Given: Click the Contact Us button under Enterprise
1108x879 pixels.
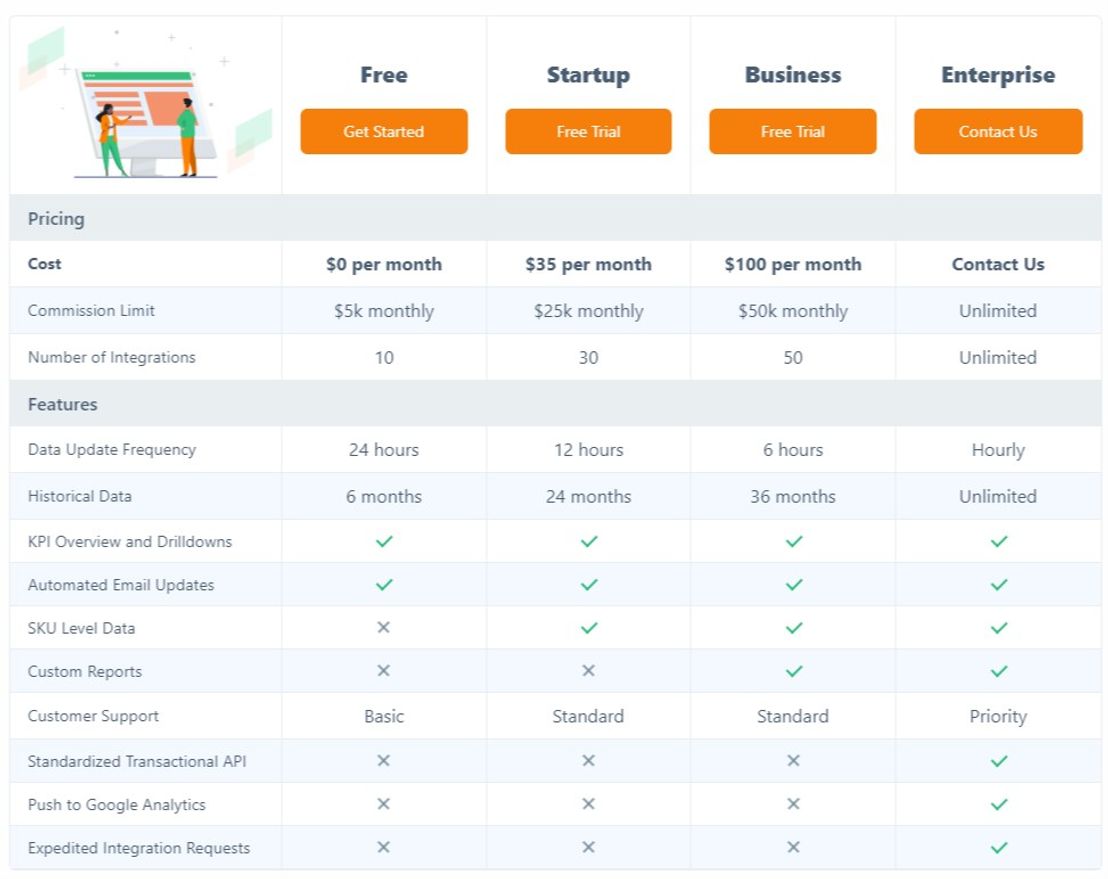Looking at the screenshot, I should 998,131.
